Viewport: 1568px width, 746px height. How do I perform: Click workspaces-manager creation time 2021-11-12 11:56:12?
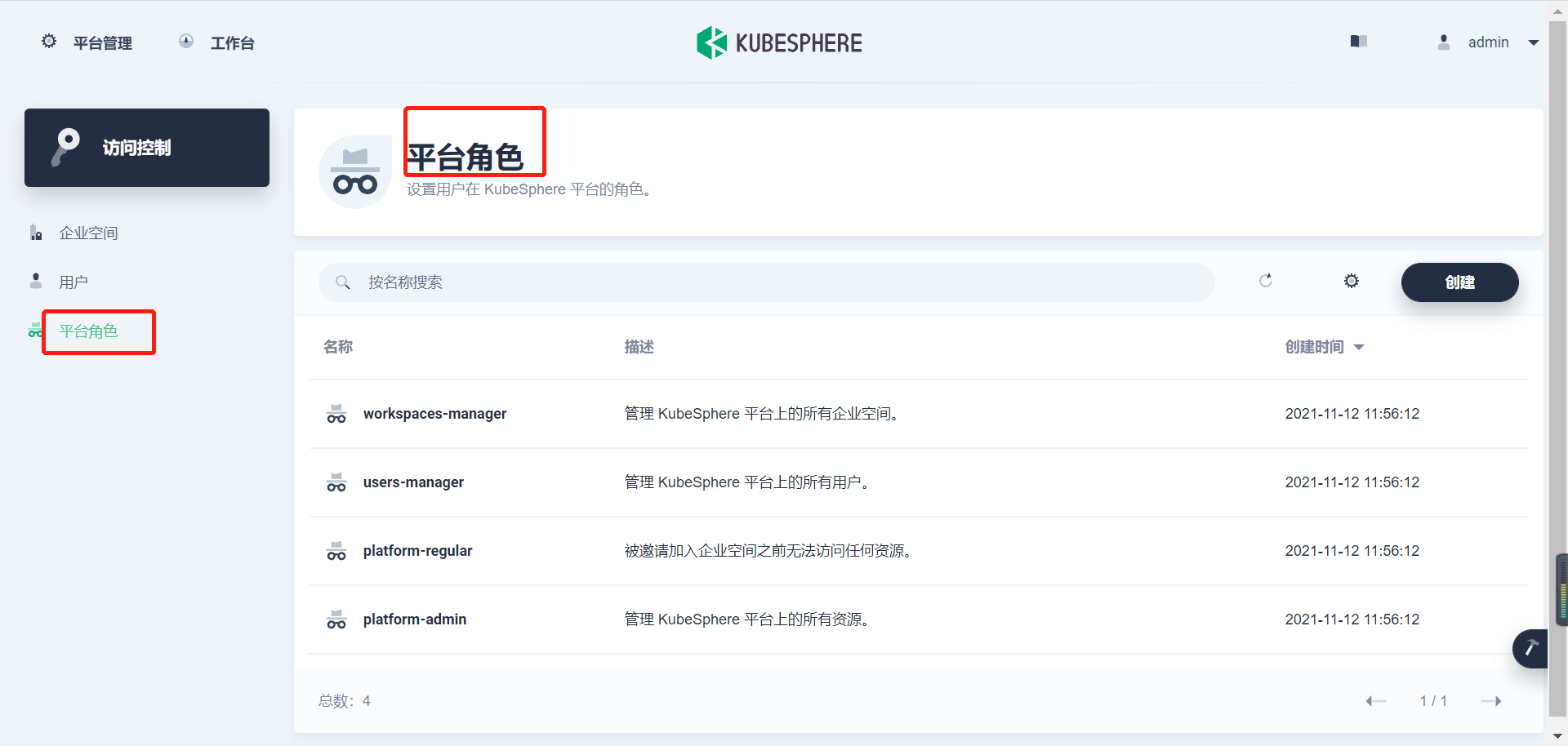click(1352, 414)
